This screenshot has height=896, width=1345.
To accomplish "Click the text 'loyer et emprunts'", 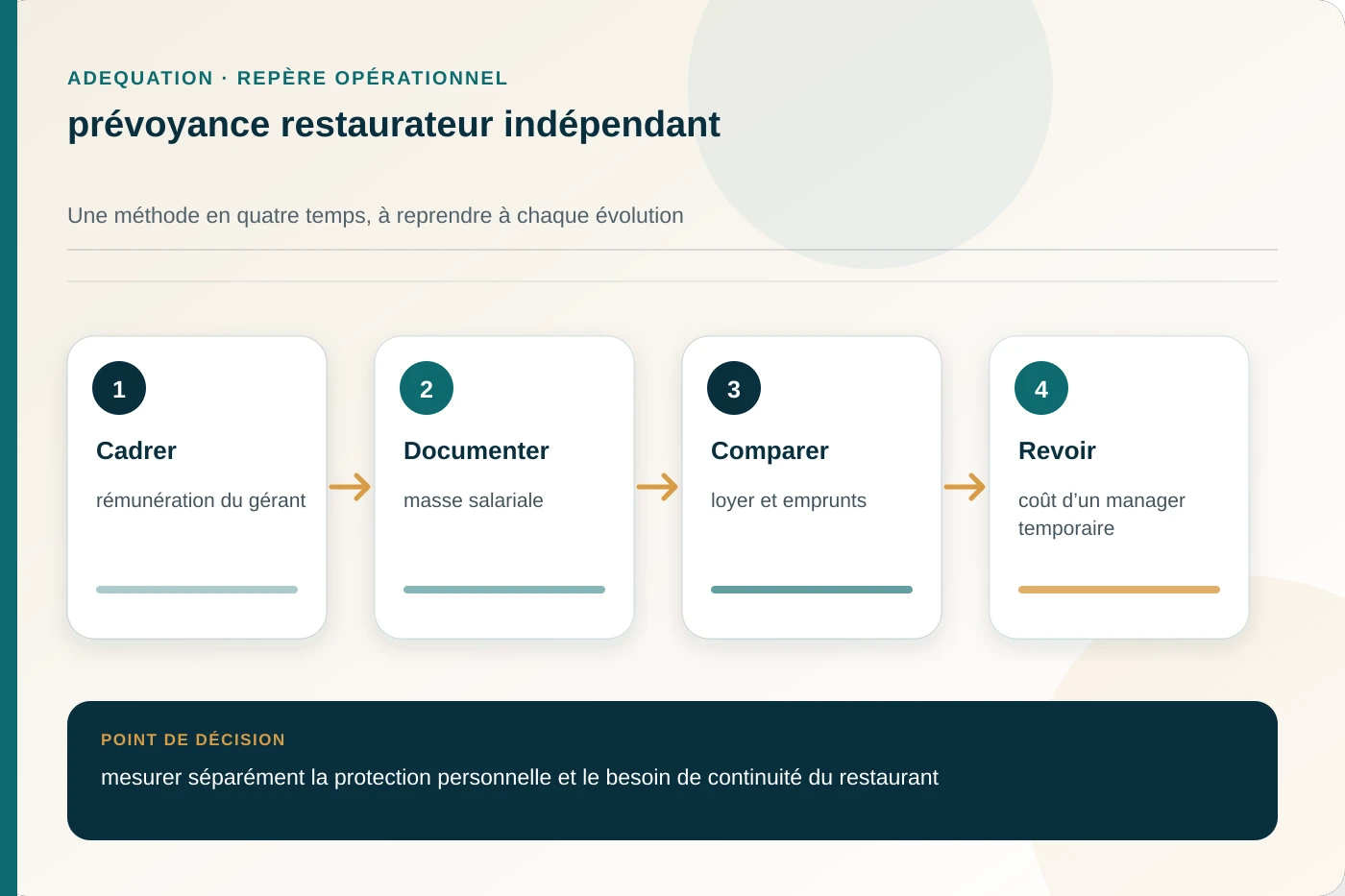I will (789, 500).
